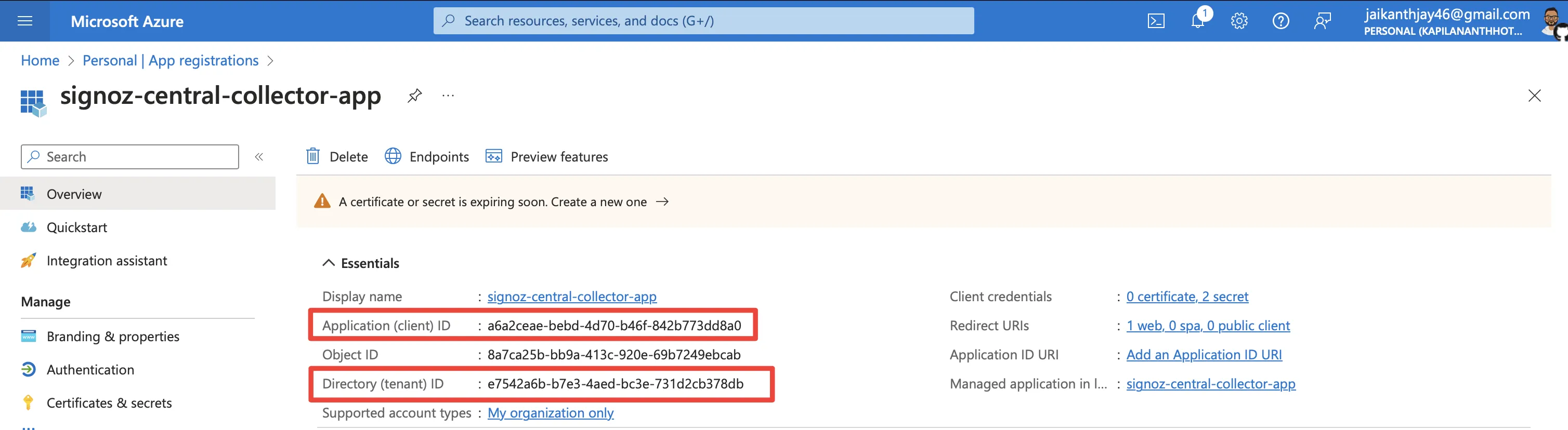The image size is (1568, 430).
Task: Collapse the Essentials section
Action: (x=328, y=263)
